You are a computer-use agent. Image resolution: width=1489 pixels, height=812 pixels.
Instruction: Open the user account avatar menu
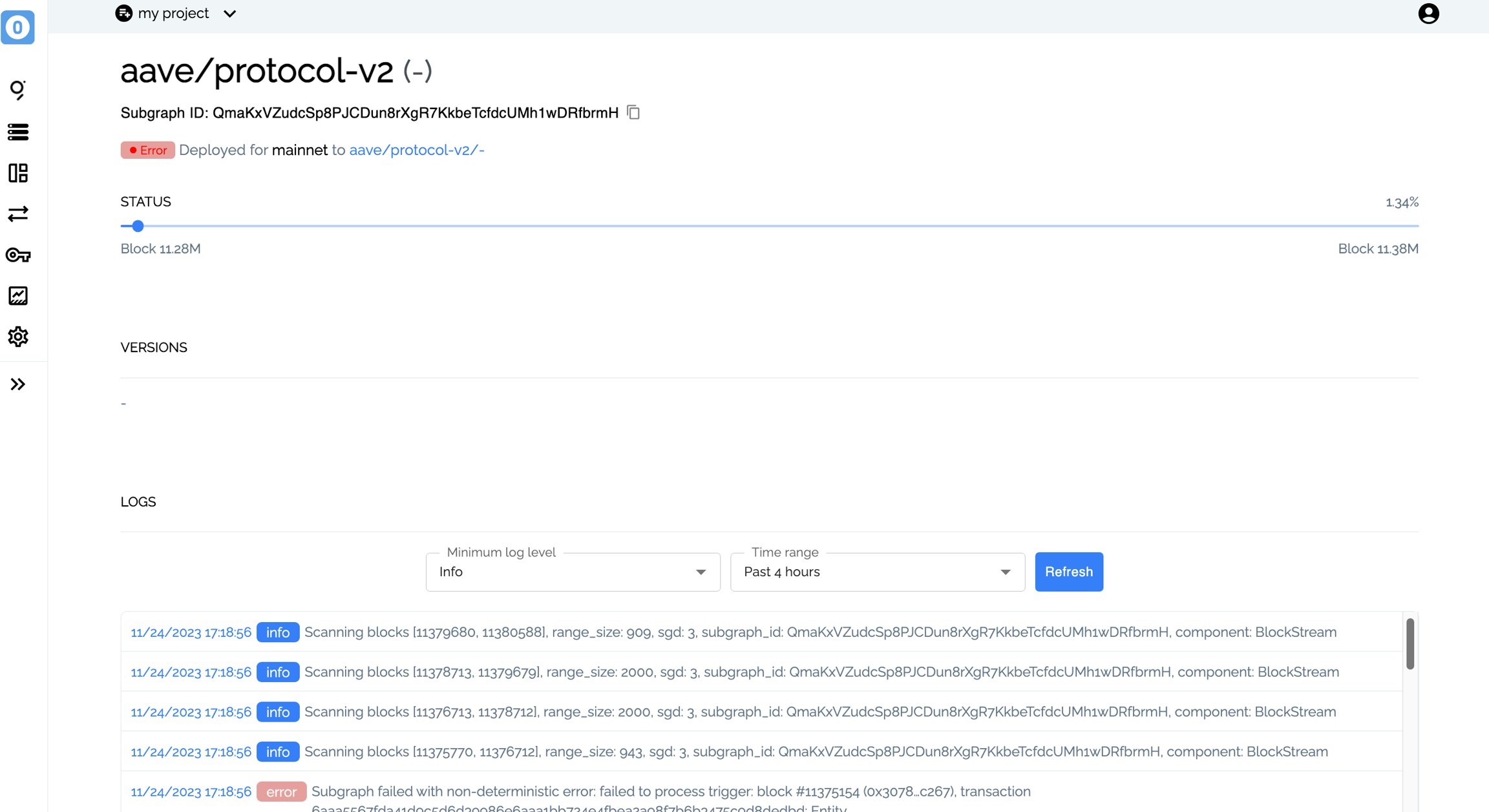click(x=1428, y=14)
